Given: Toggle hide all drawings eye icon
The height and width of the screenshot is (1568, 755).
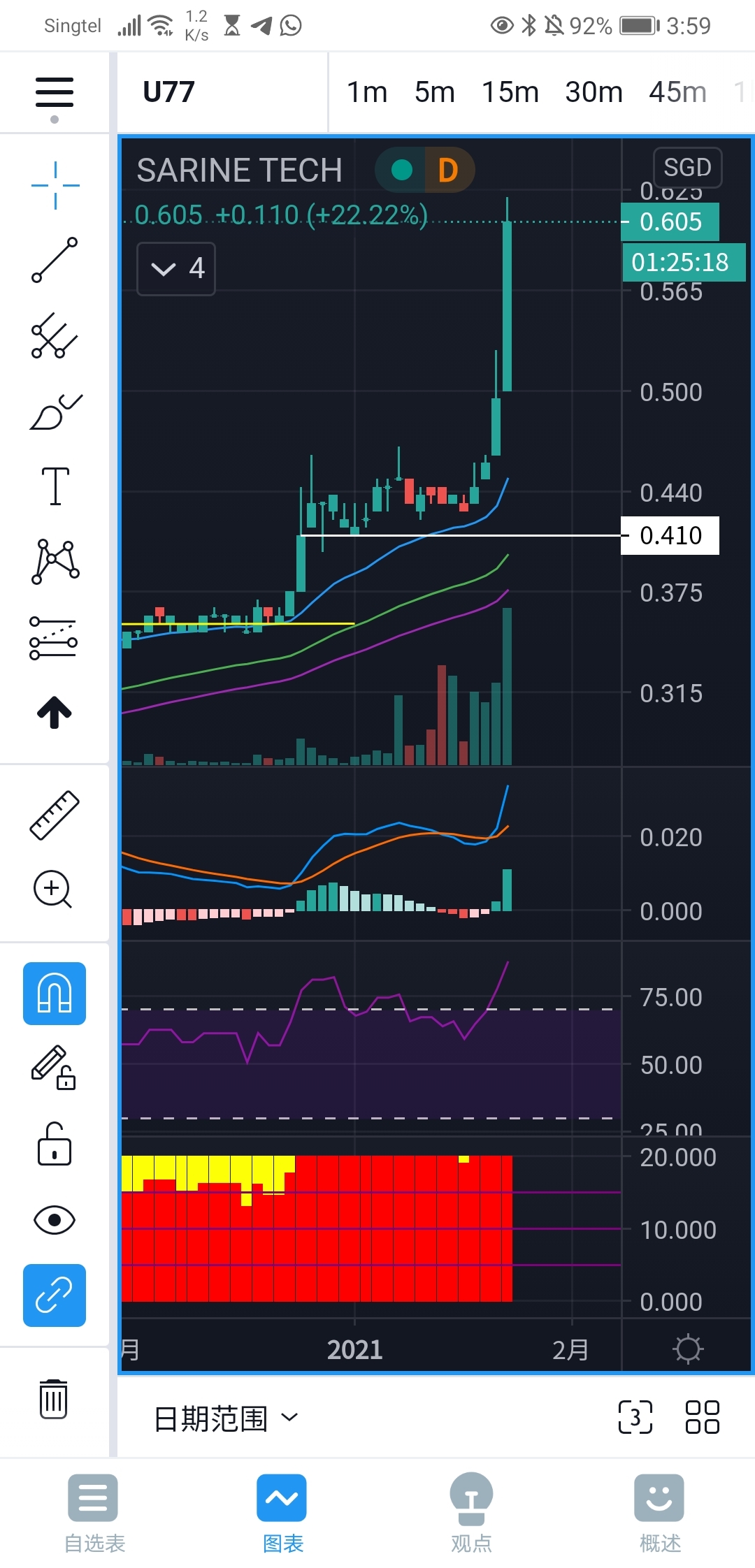Looking at the screenshot, I should [54, 1220].
